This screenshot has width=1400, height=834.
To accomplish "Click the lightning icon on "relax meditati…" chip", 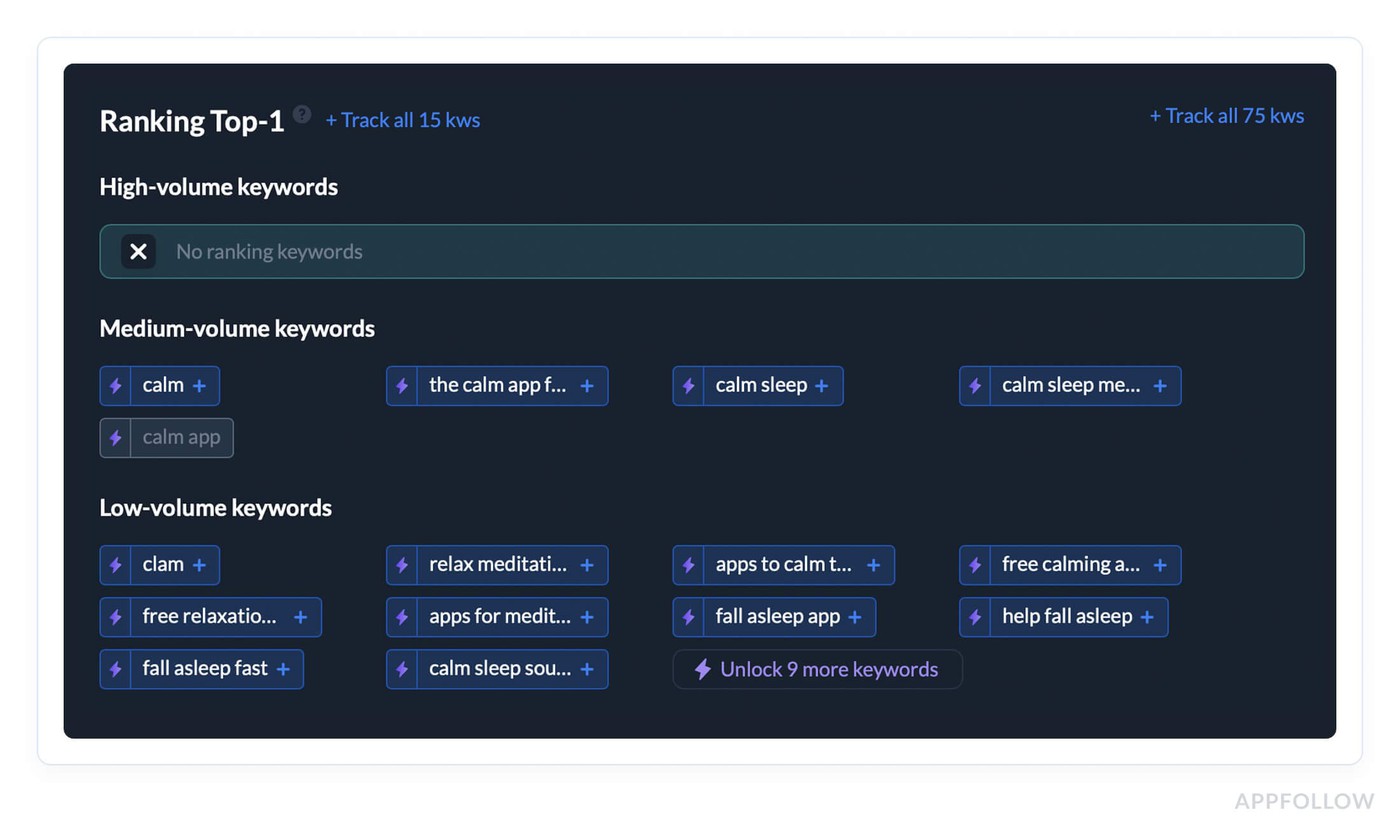I will click(x=402, y=565).
